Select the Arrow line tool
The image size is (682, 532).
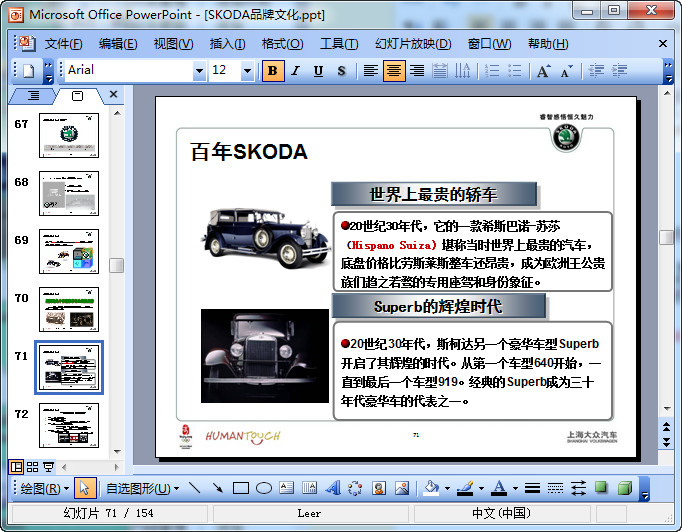pos(217,488)
